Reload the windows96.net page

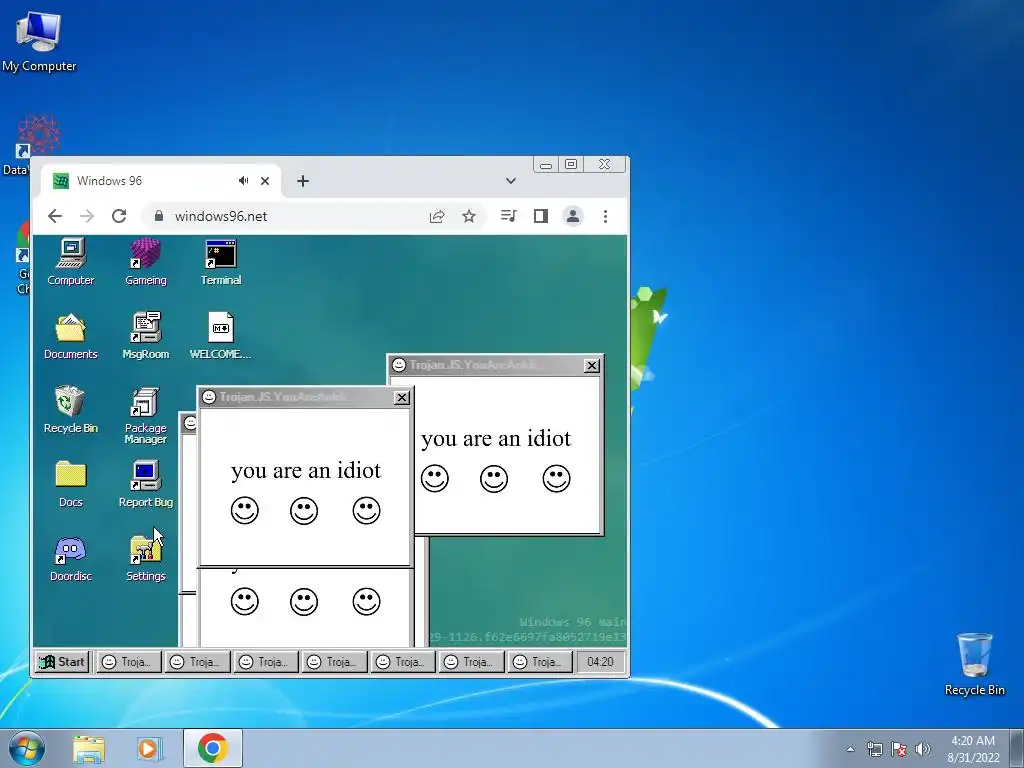click(119, 216)
